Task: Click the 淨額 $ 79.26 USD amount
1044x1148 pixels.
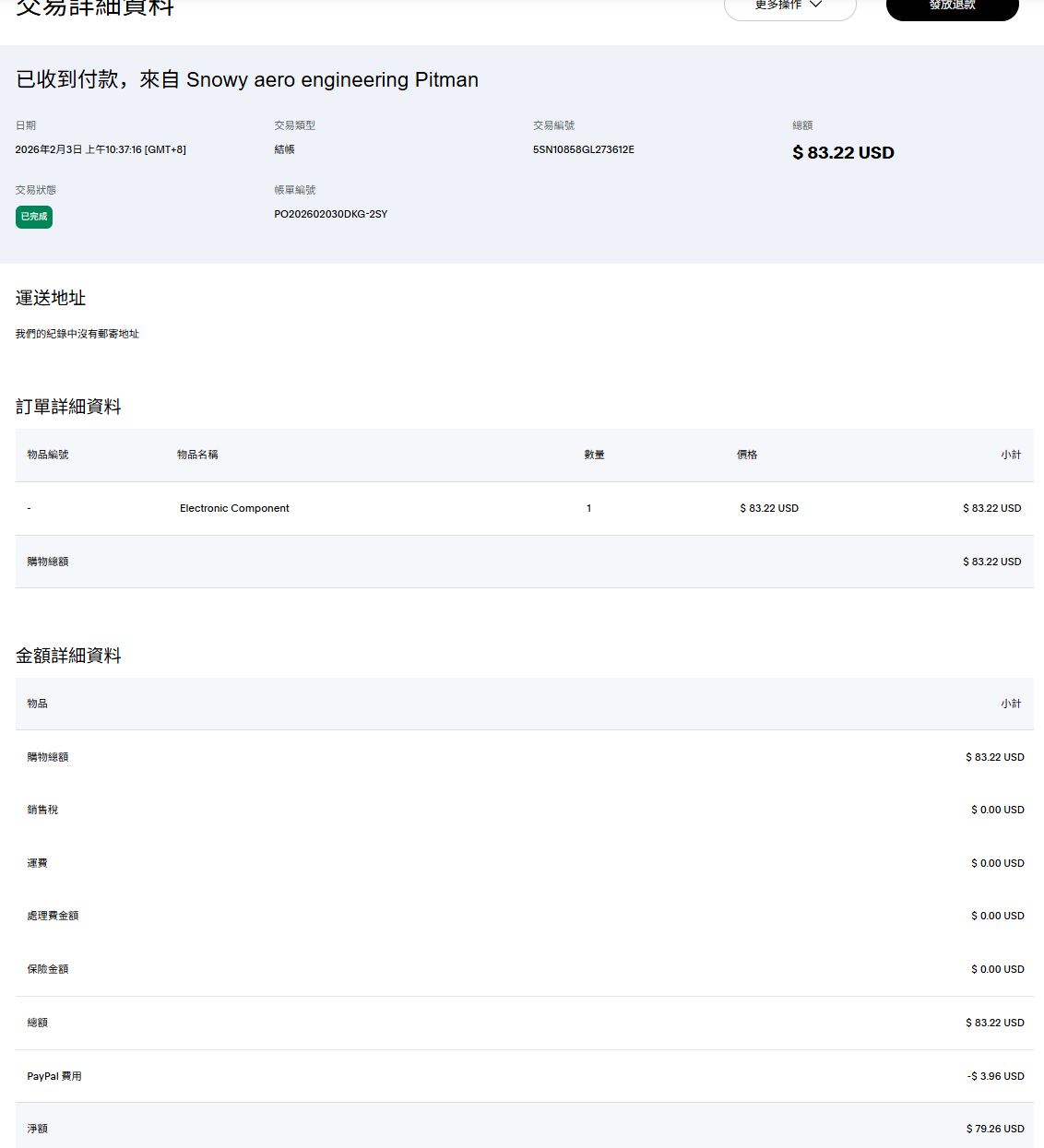Action: click(995, 1129)
